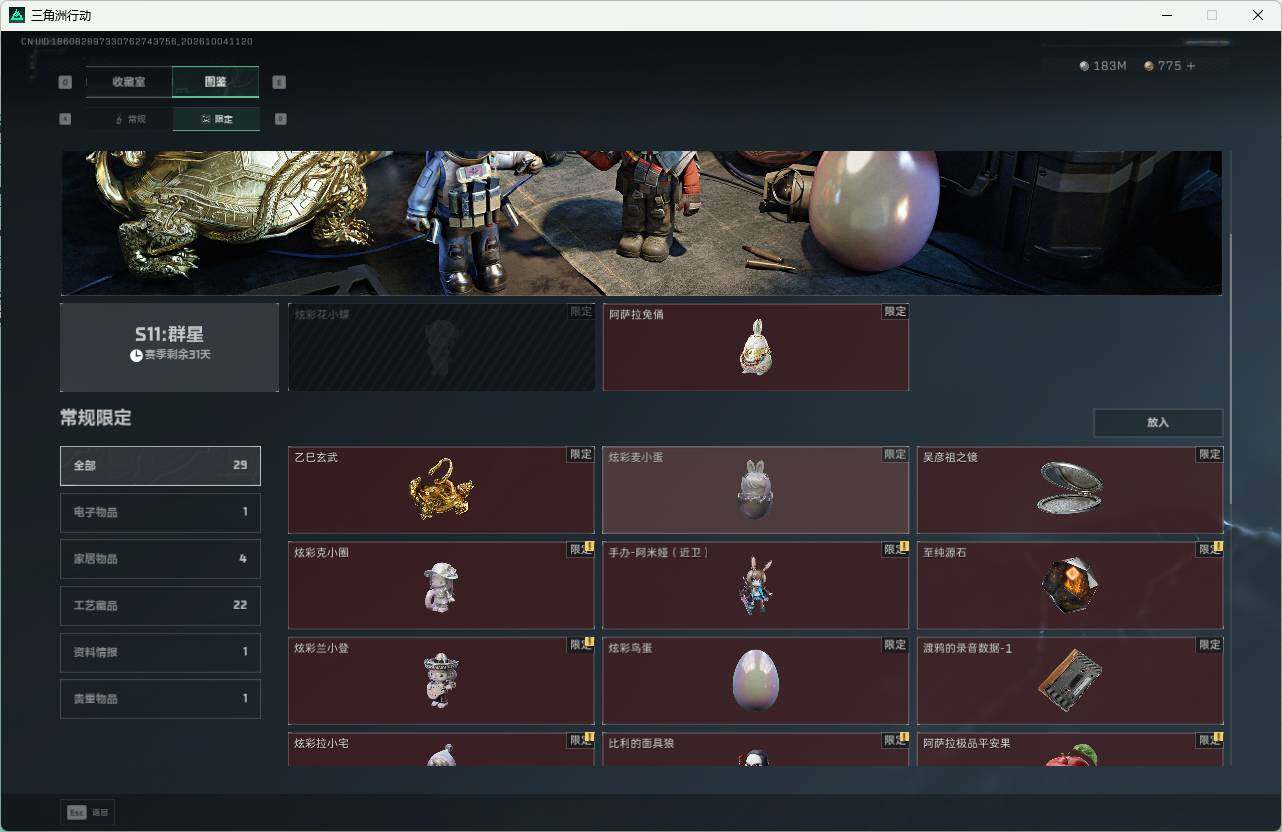This screenshot has height=832, width=1282.
Task: Click the E key hint beside 图鉴
Action: coord(279,82)
